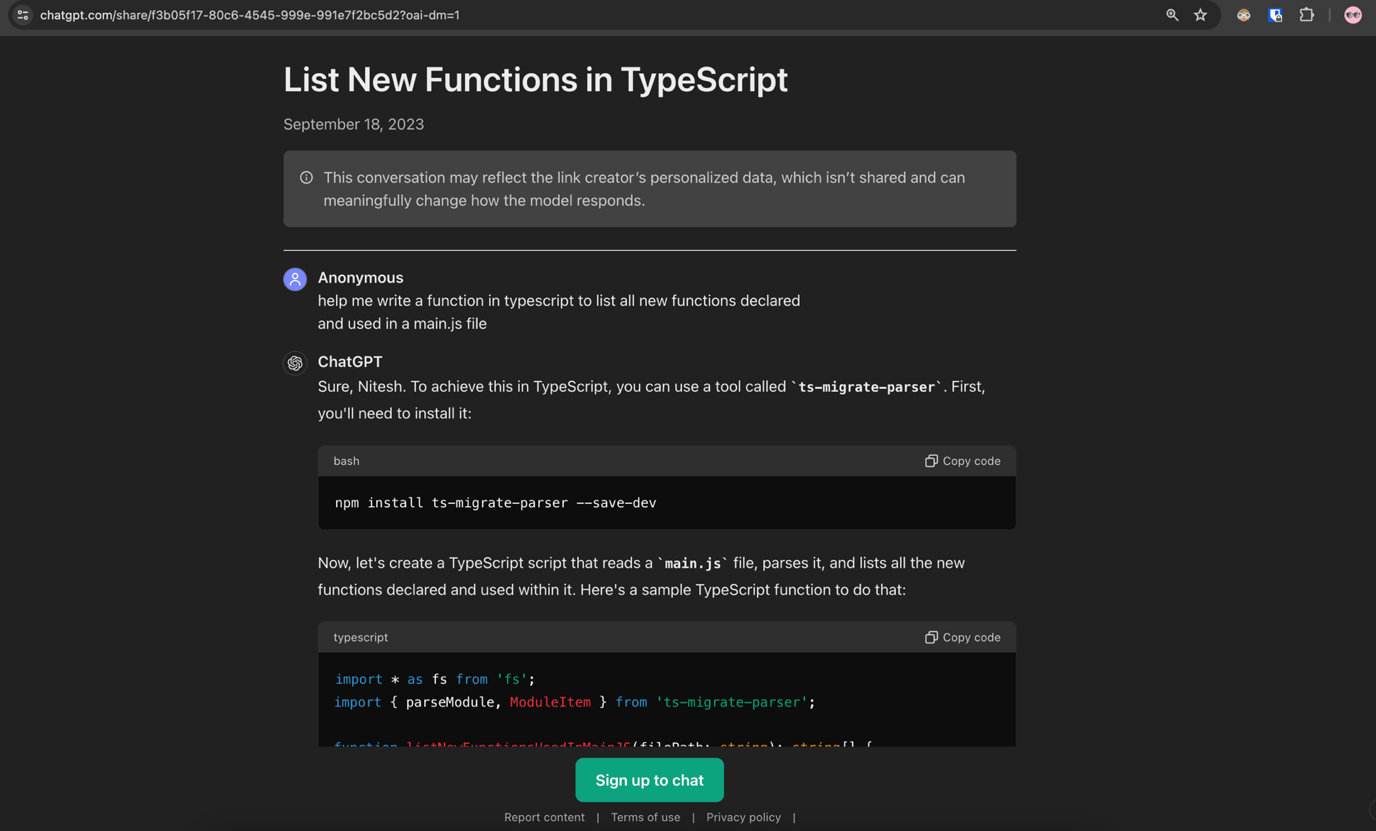Click the info icon in the notice banner
Viewport: 1376px width, 831px height.
(306, 178)
